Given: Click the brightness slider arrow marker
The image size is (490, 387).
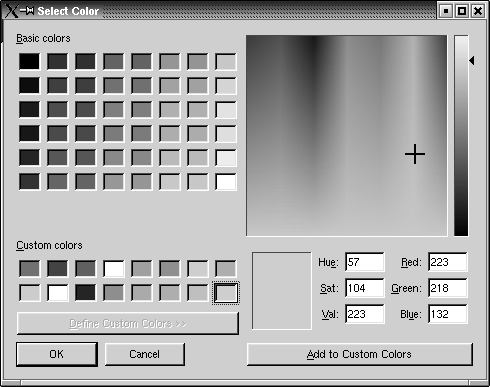Looking at the screenshot, I should (472, 61).
